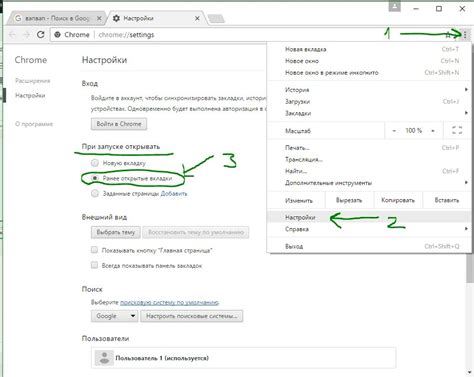This screenshot has height=377, width=474.
Task: Expand the Справка submenu
Action: pyautogui.click(x=369, y=229)
